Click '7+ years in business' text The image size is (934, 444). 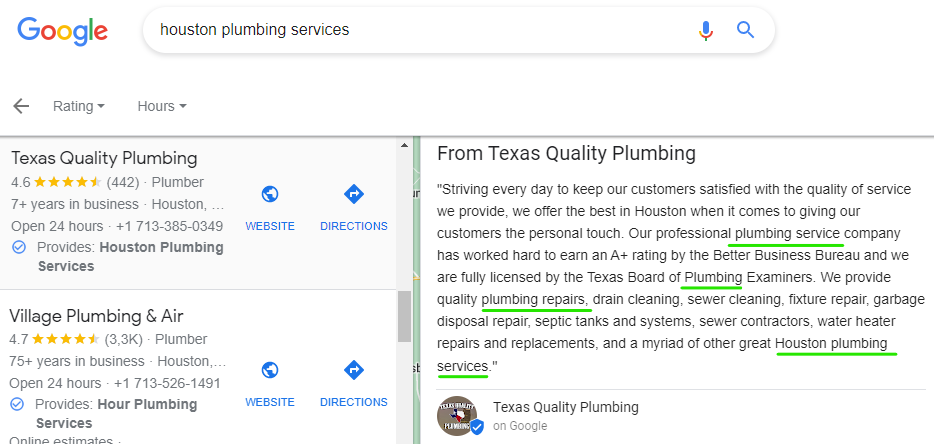coord(74,204)
